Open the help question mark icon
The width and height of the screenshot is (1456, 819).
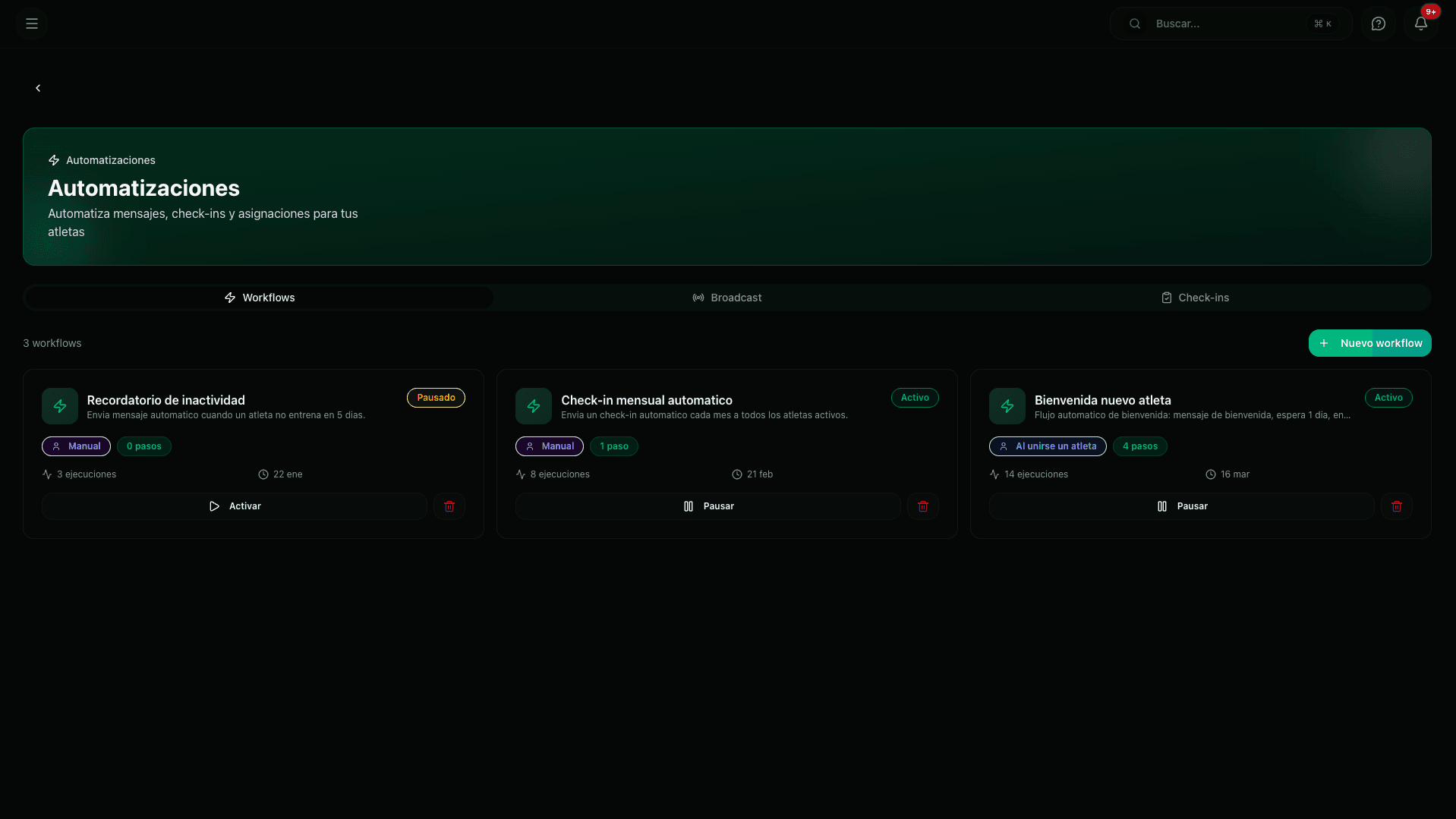(1378, 24)
